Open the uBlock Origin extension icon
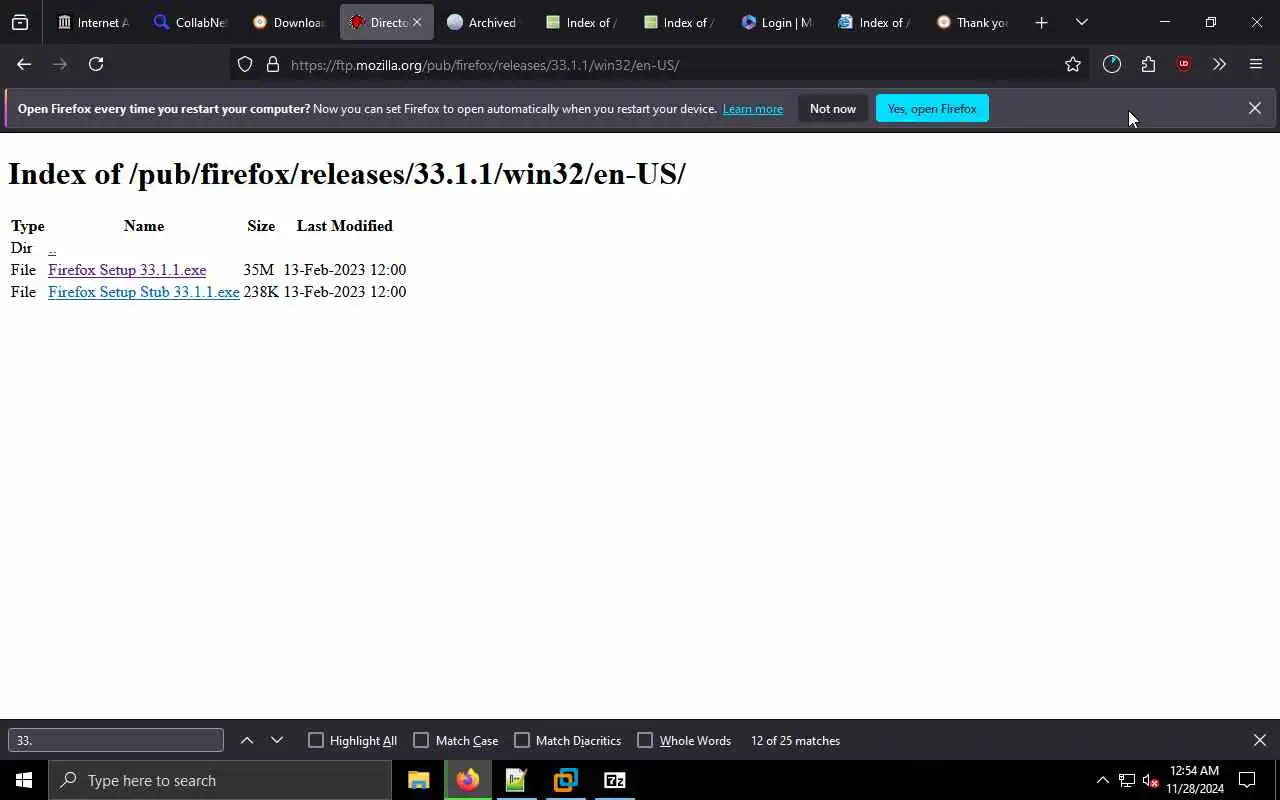The width and height of the screenshot is (1280, 800). click(x=1184, y=64)
